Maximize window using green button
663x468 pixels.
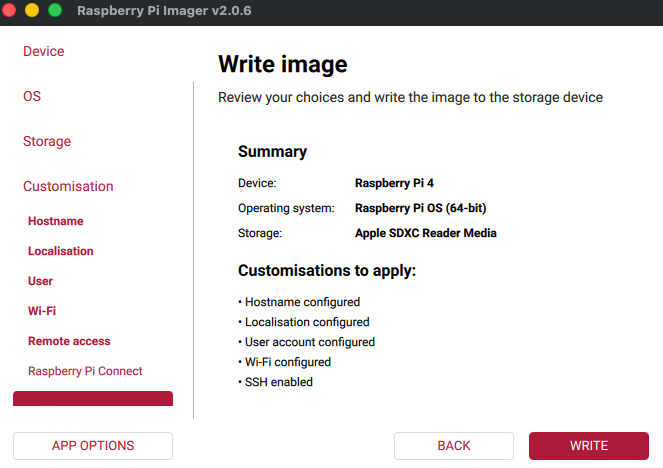55,10
